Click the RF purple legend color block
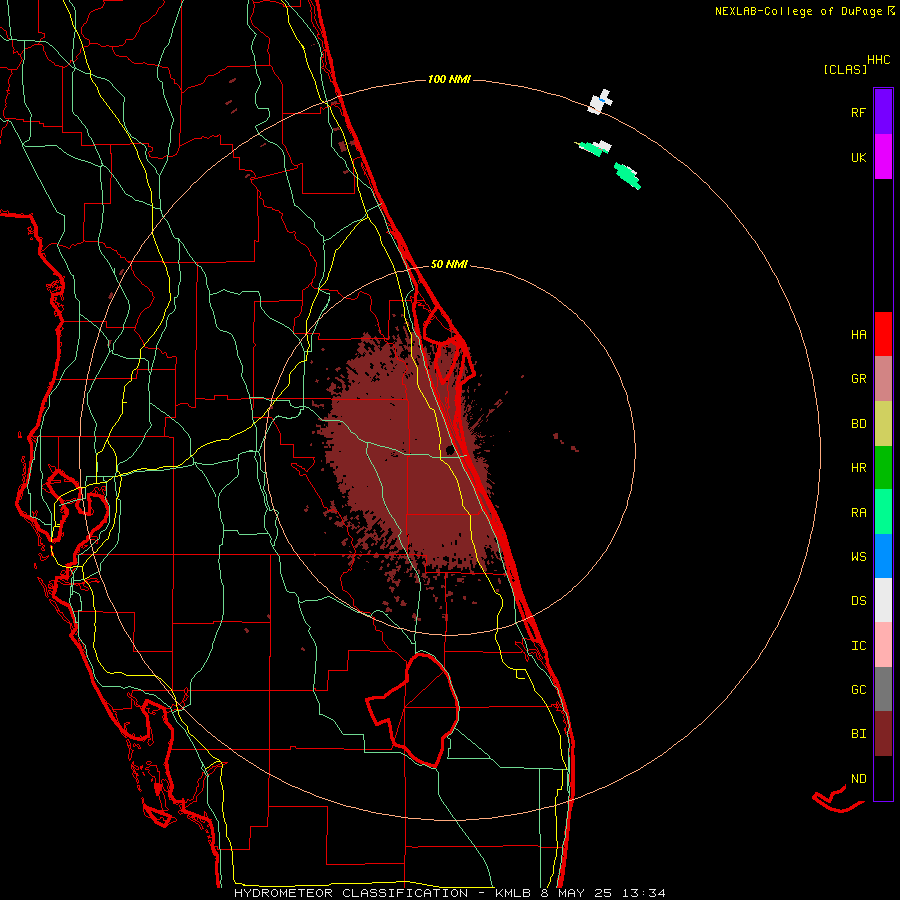The width and height of the screenshot is (900, 900). click(x=883, y=111)
